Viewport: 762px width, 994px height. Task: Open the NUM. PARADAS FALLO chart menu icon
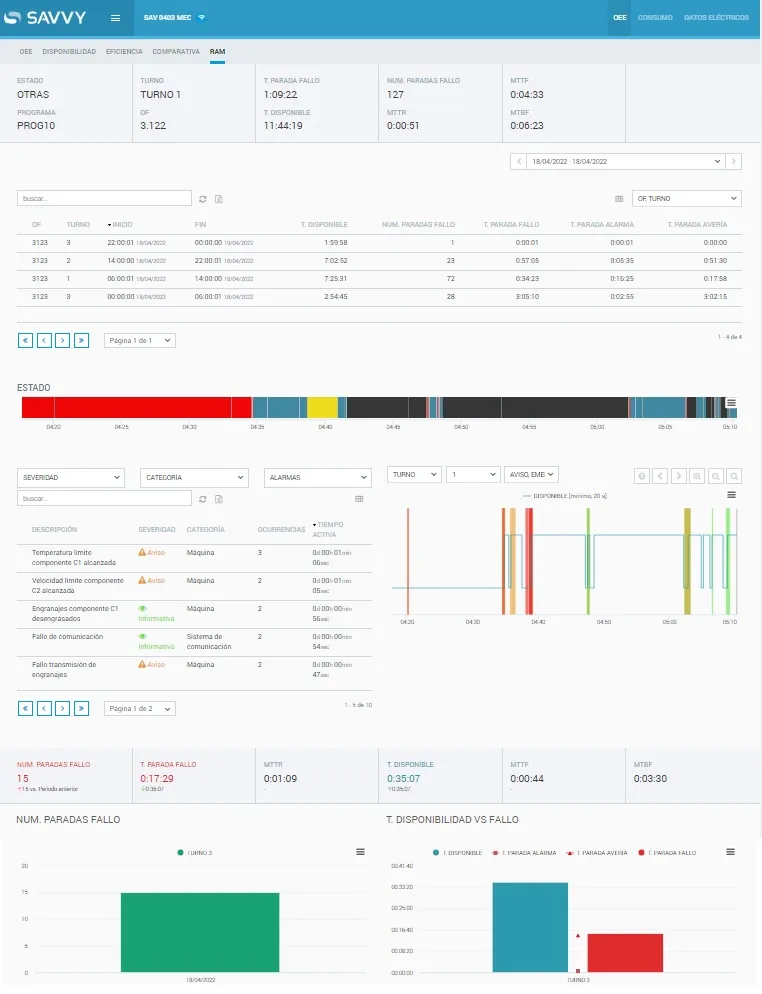(360, 851)
